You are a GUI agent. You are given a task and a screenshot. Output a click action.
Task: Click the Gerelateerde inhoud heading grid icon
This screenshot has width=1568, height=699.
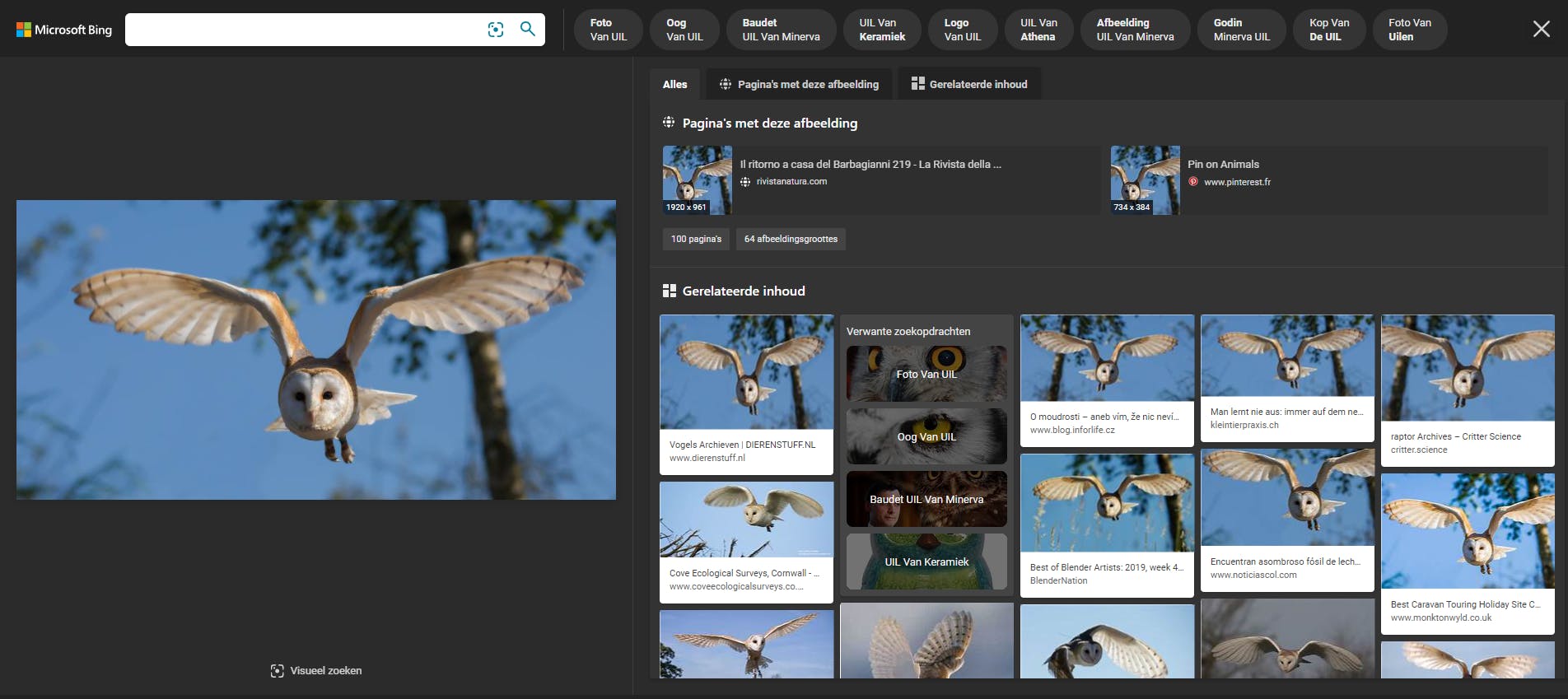(x=670, y=291)
